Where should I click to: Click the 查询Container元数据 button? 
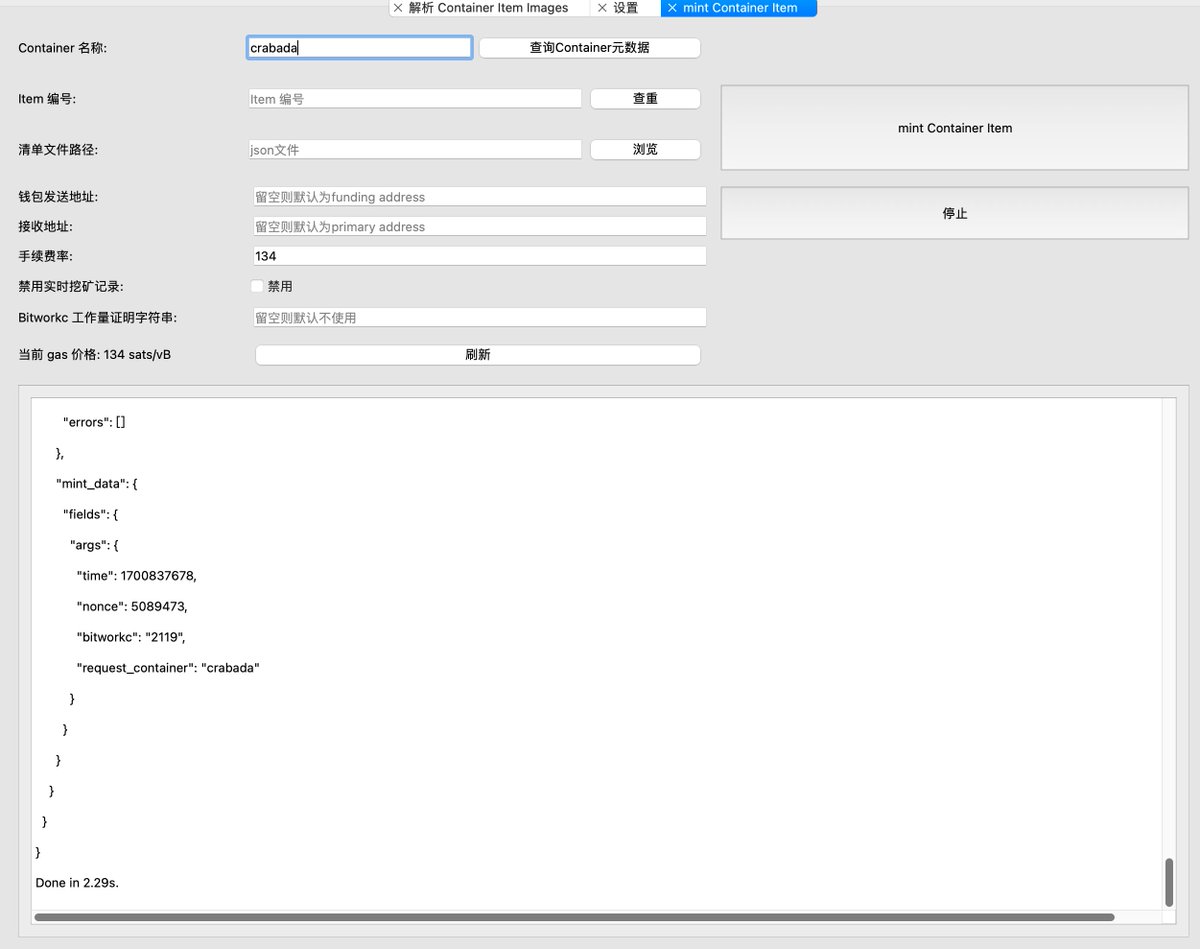tap(590, 47)
